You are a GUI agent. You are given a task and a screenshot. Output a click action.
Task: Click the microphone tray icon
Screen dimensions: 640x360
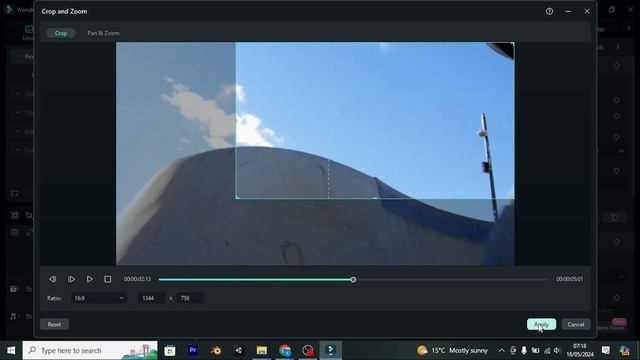tap(524, 350)
